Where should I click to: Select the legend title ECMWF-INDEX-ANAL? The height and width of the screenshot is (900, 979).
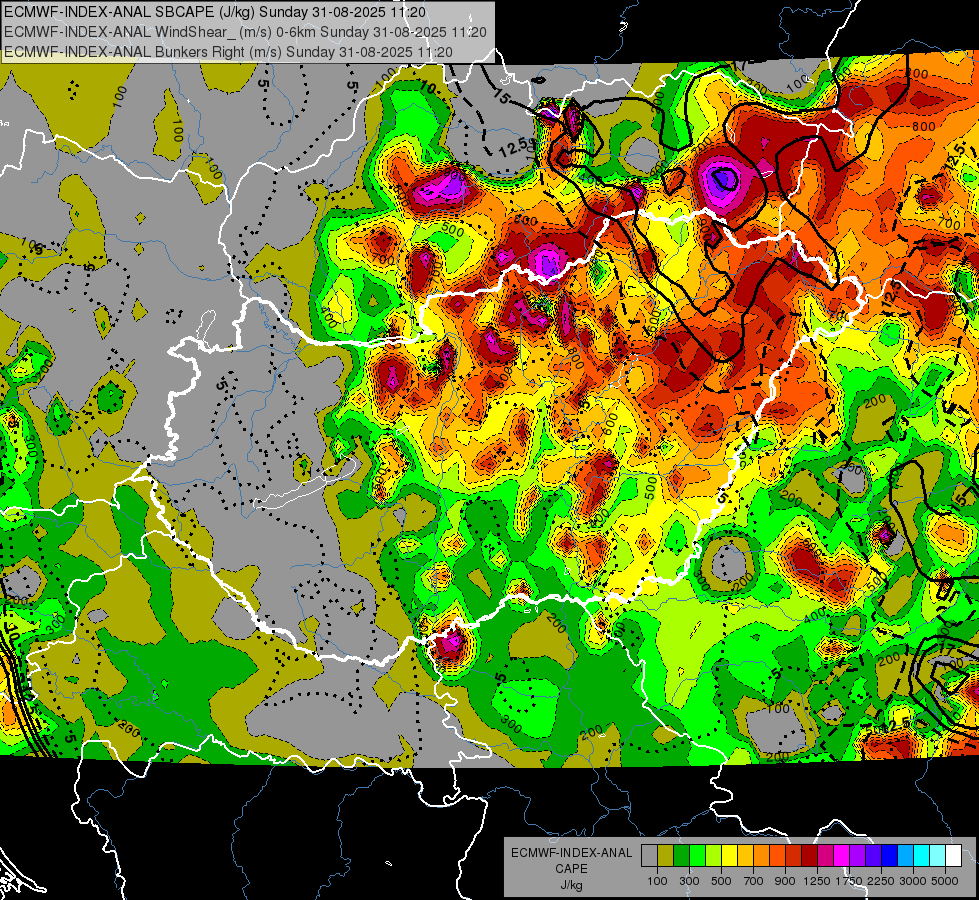(572, 853)
